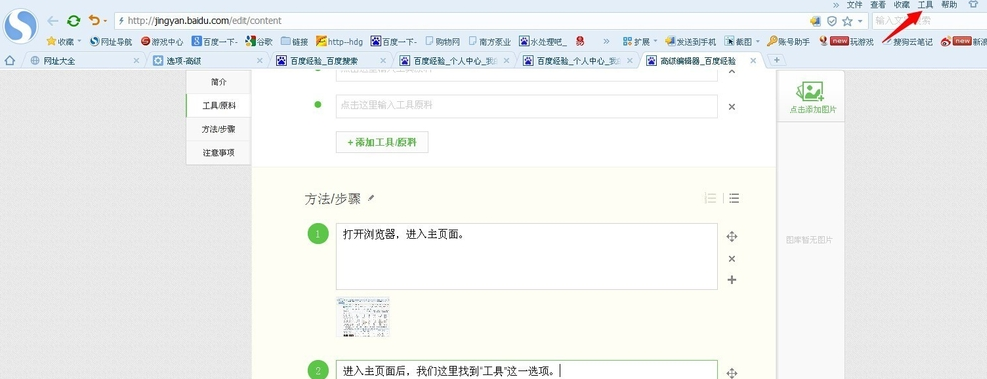The height and width of the screenshot is (379, 987).
Task: Expand the 截图 screenshot dropdown arrow
Action: click(757, 42)
